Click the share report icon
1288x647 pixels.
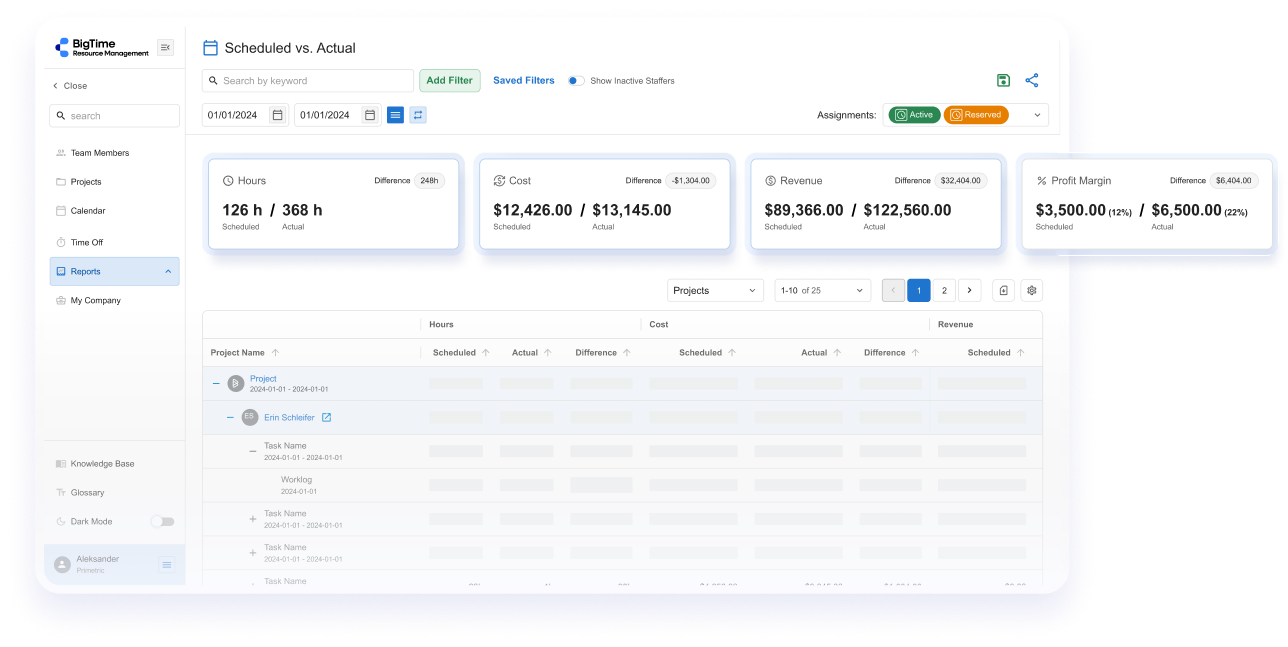click(1032, 81)
